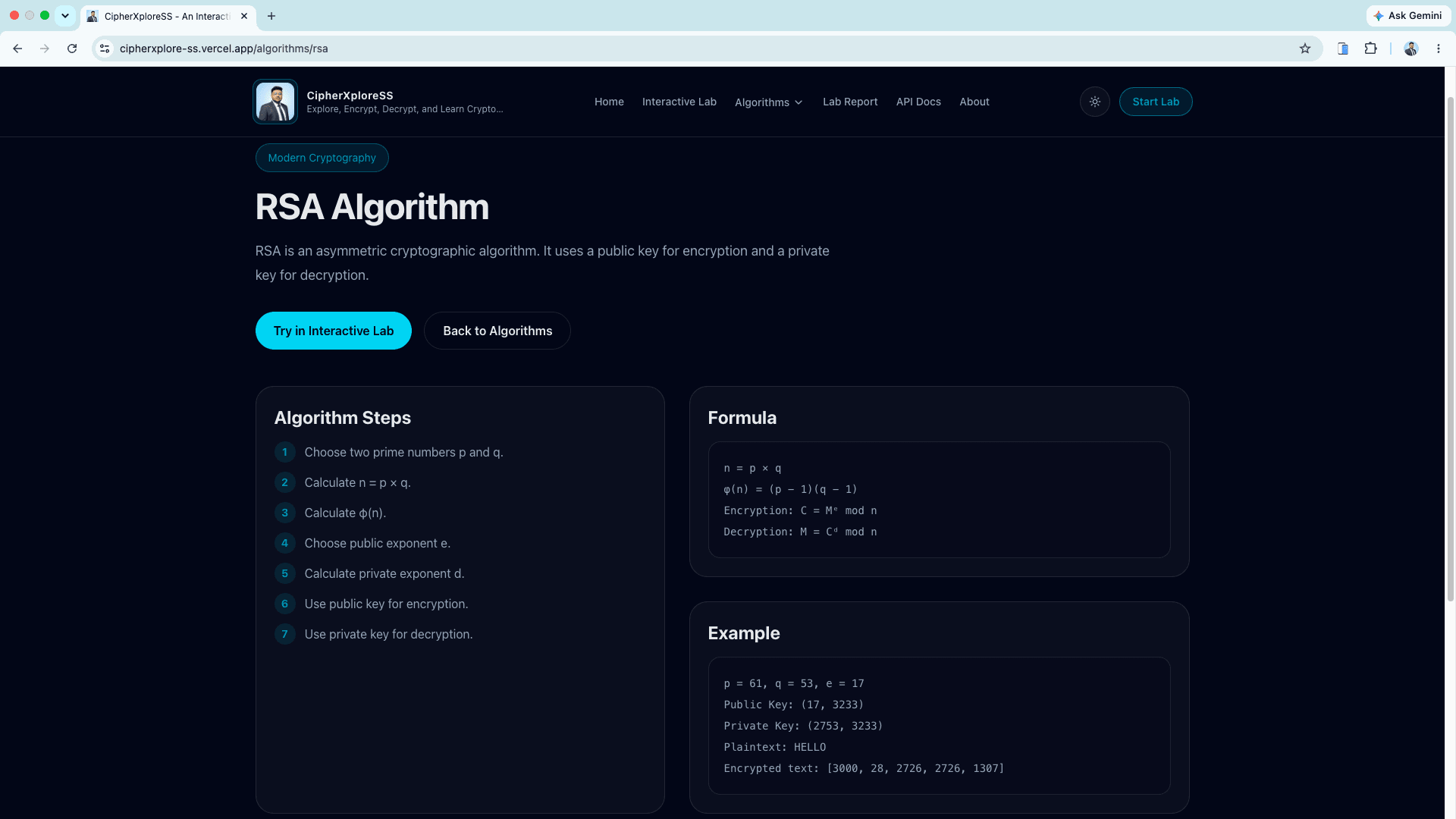Click the browser forward arrow
This screenshot has height=819, width=1456.
point(45,49)
